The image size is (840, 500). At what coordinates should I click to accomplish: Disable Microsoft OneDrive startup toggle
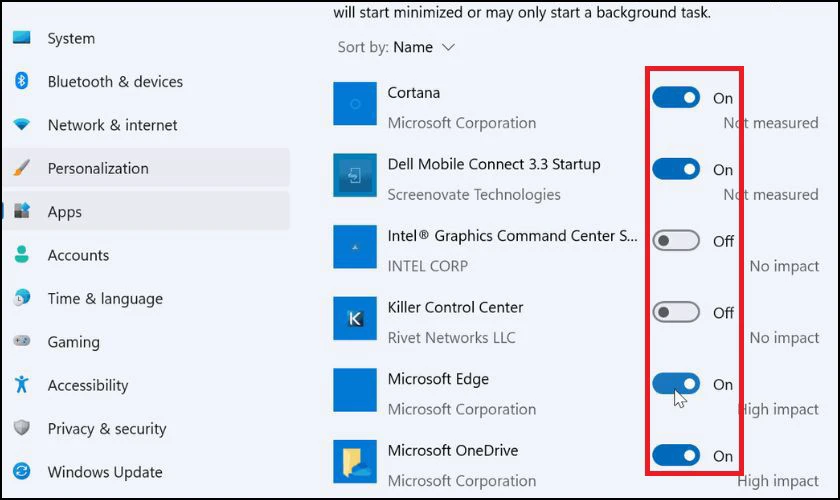coord(676,455)
